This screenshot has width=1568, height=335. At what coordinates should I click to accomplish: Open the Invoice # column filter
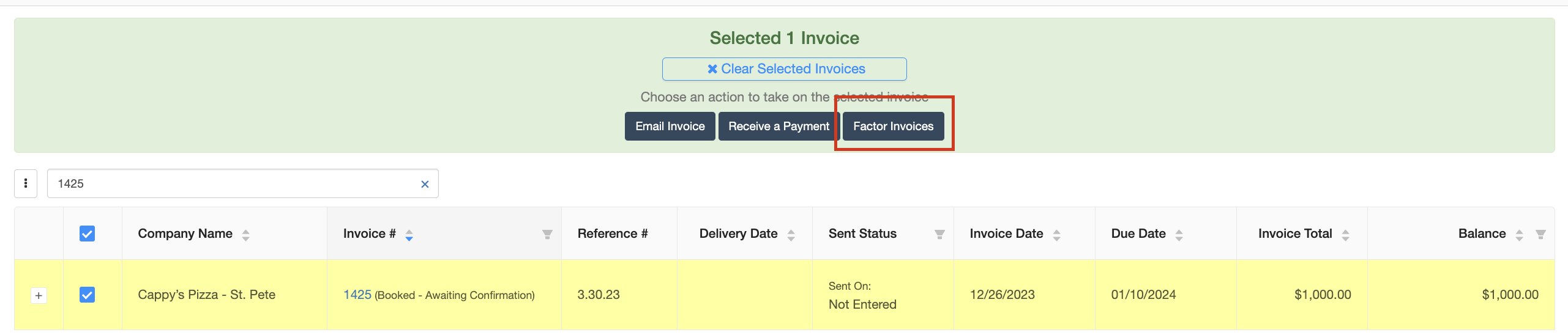547,234
